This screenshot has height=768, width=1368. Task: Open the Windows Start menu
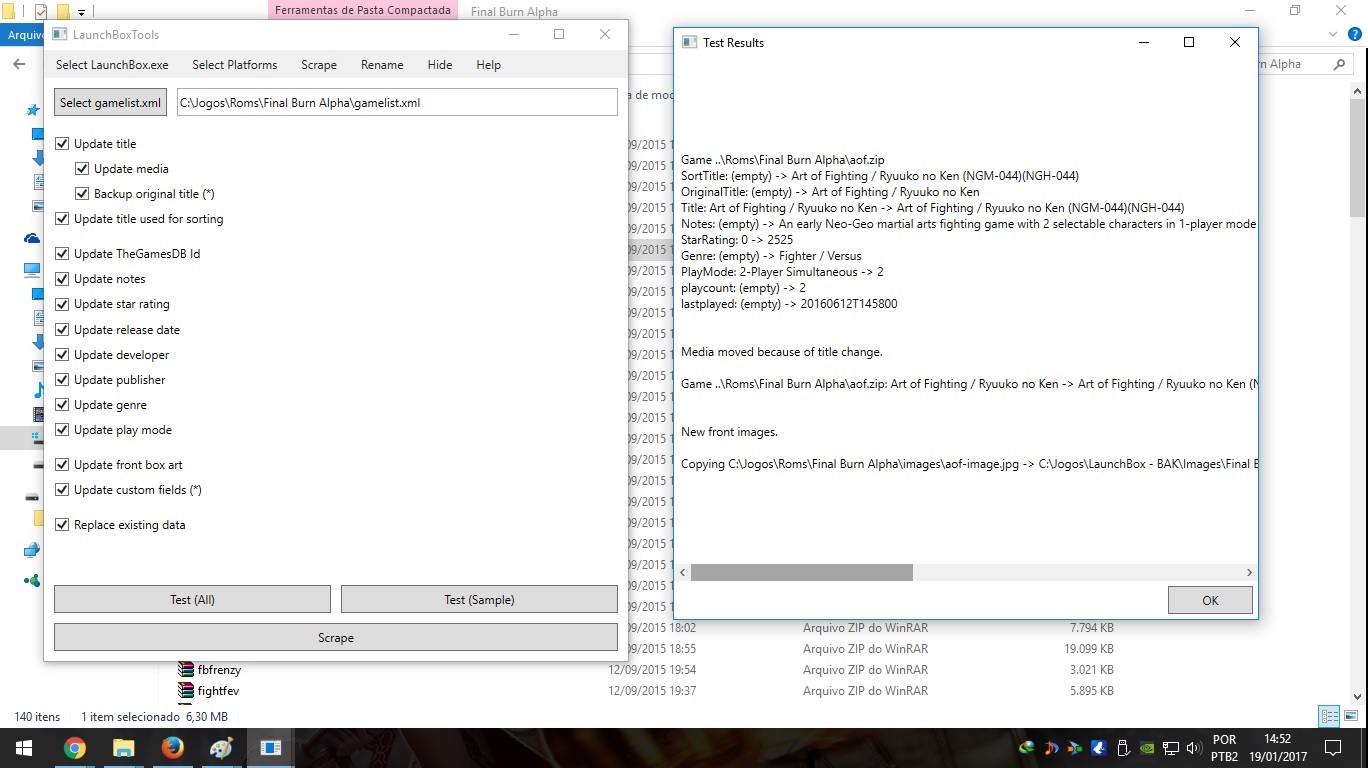(x=24, y=747)
